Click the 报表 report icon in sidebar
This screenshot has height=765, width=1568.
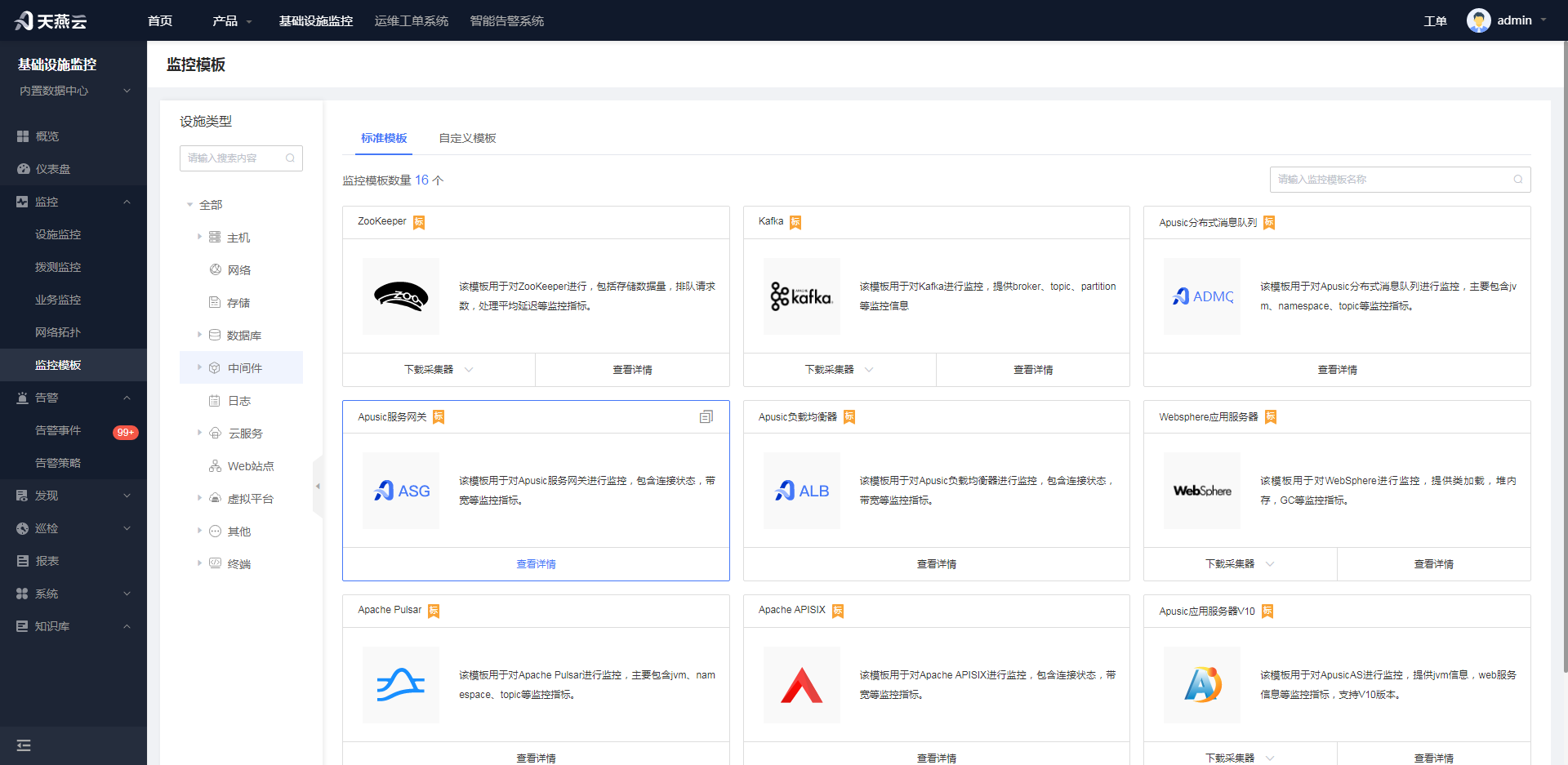pos(23,561)
